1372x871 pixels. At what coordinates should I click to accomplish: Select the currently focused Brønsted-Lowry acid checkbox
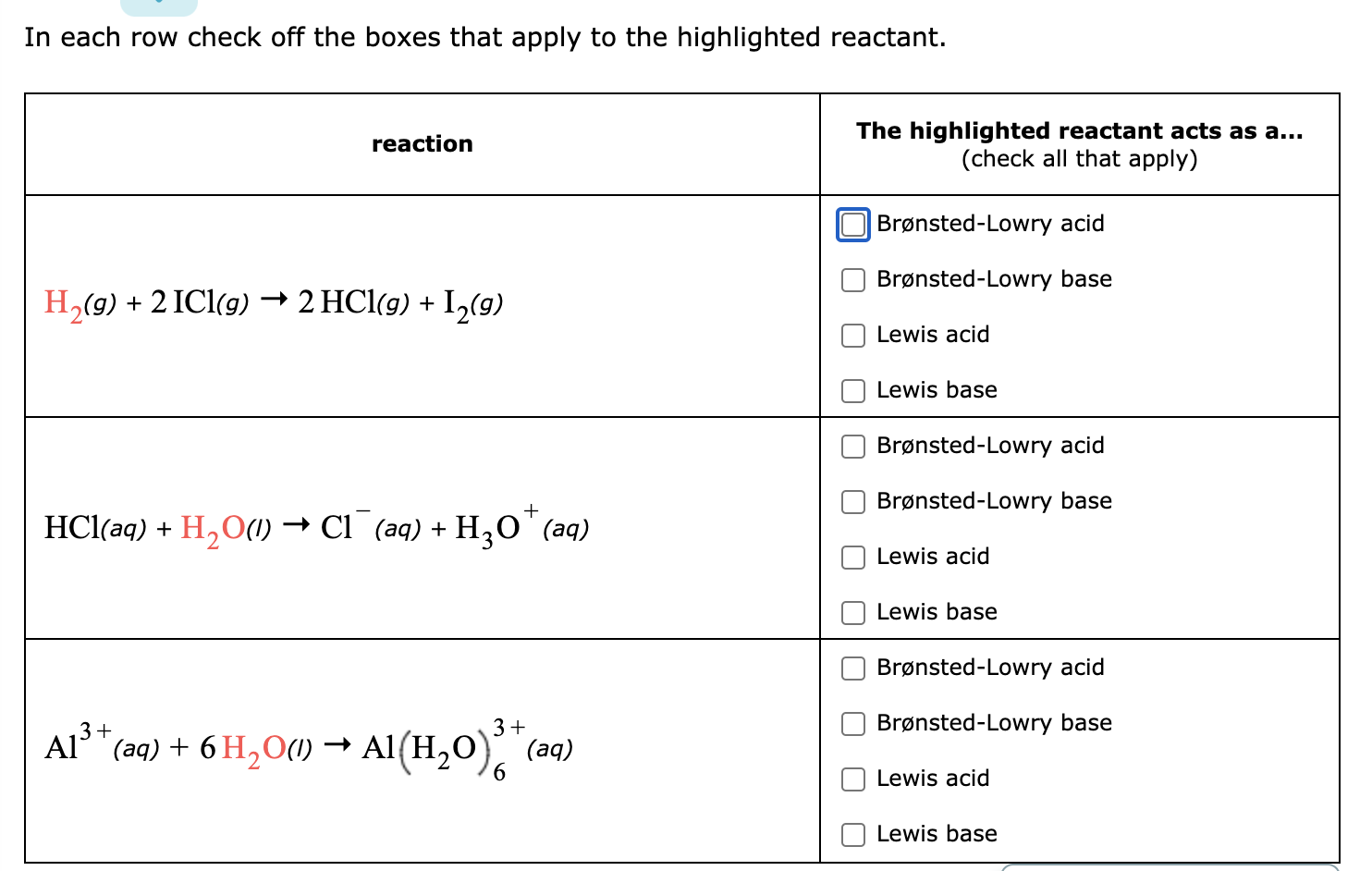(x=852, y=224)
